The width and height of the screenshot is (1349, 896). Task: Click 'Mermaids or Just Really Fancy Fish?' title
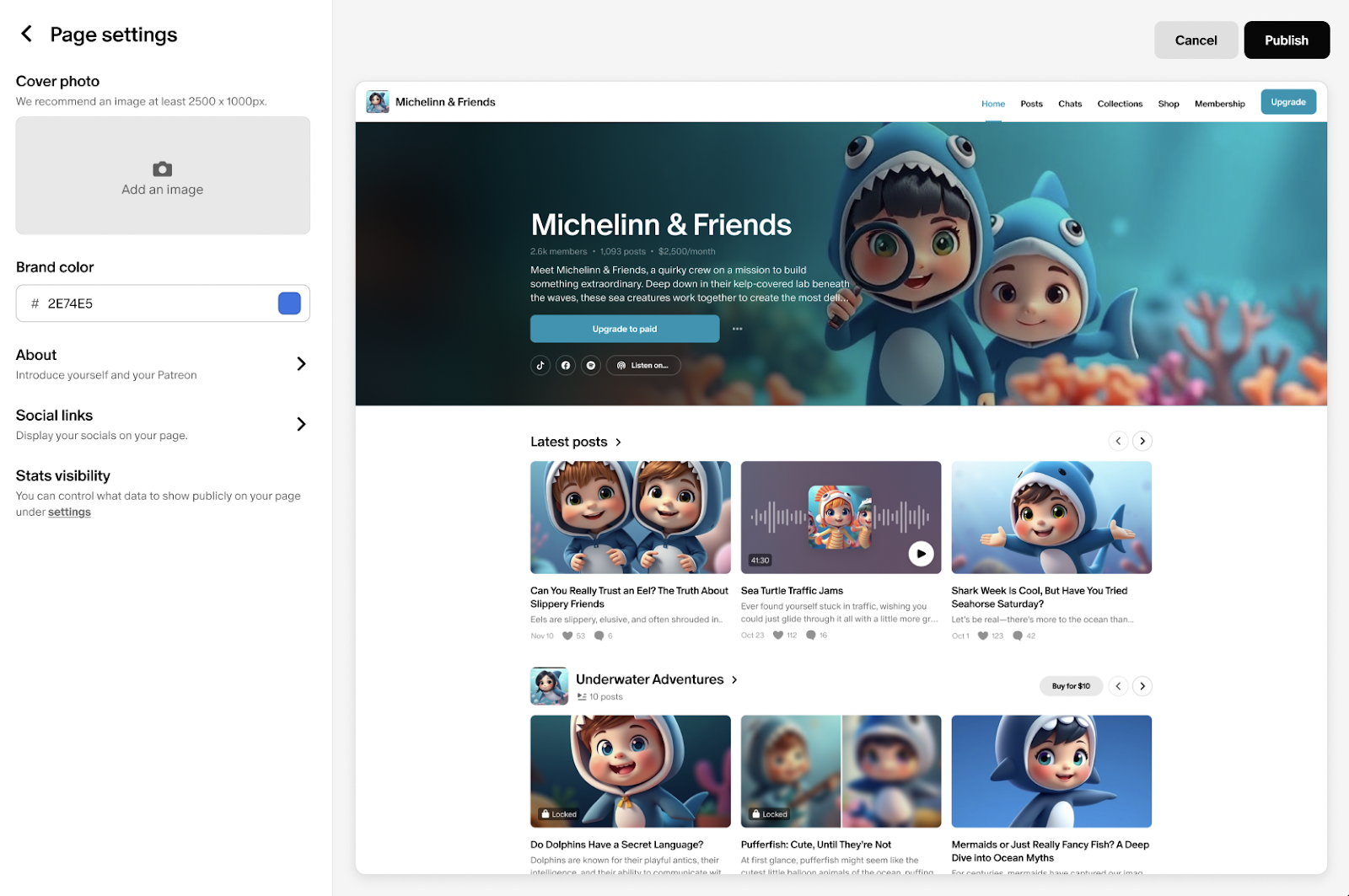point(1051,851)
